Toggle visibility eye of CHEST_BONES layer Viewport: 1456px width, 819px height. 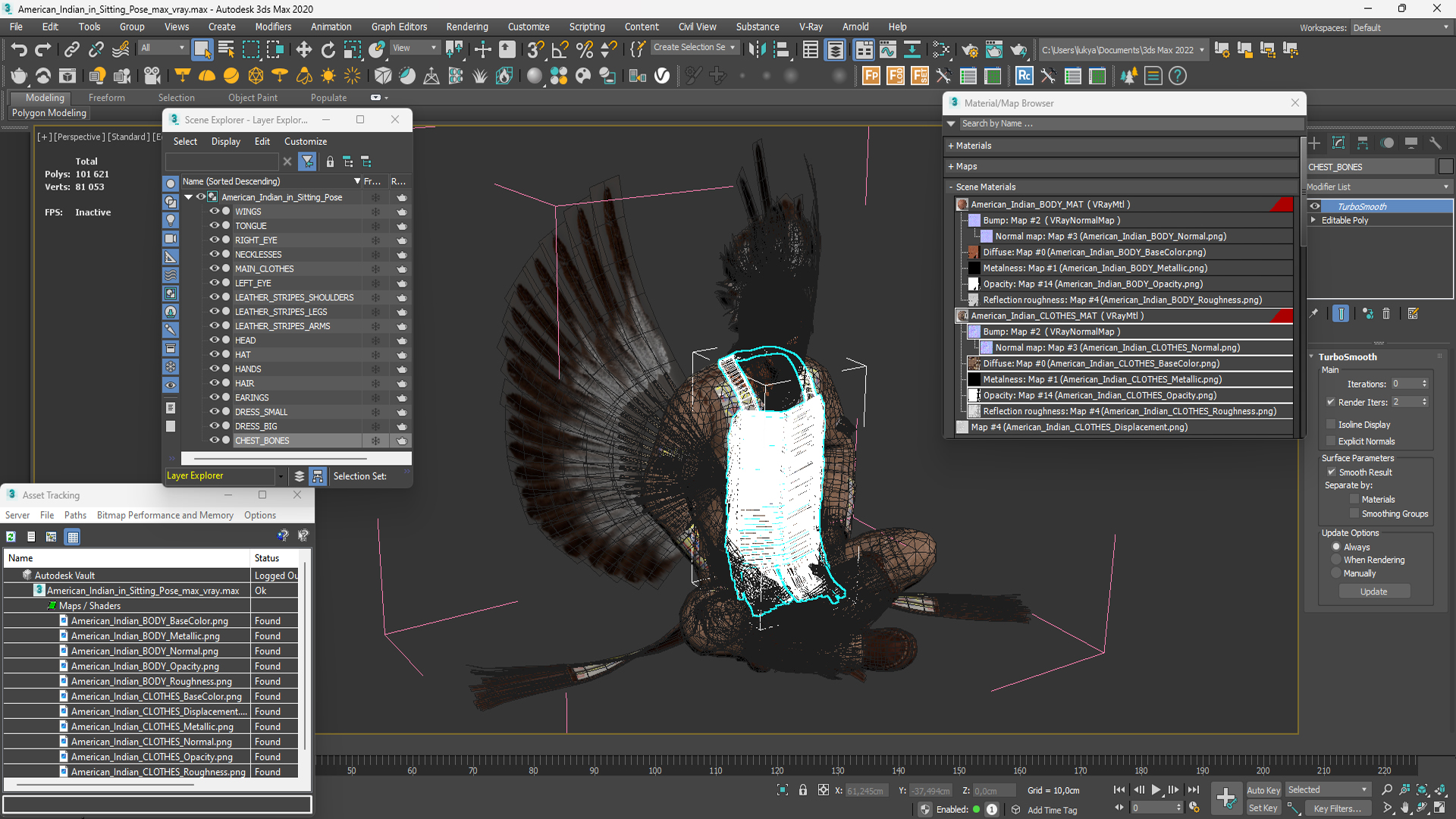[215, 440]
